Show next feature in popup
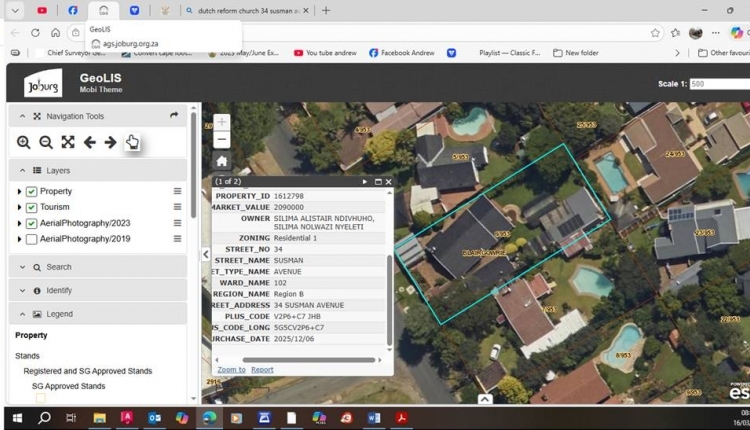This screenshot has width=750, height=430. pyautogui.click(x=365, y=182)
